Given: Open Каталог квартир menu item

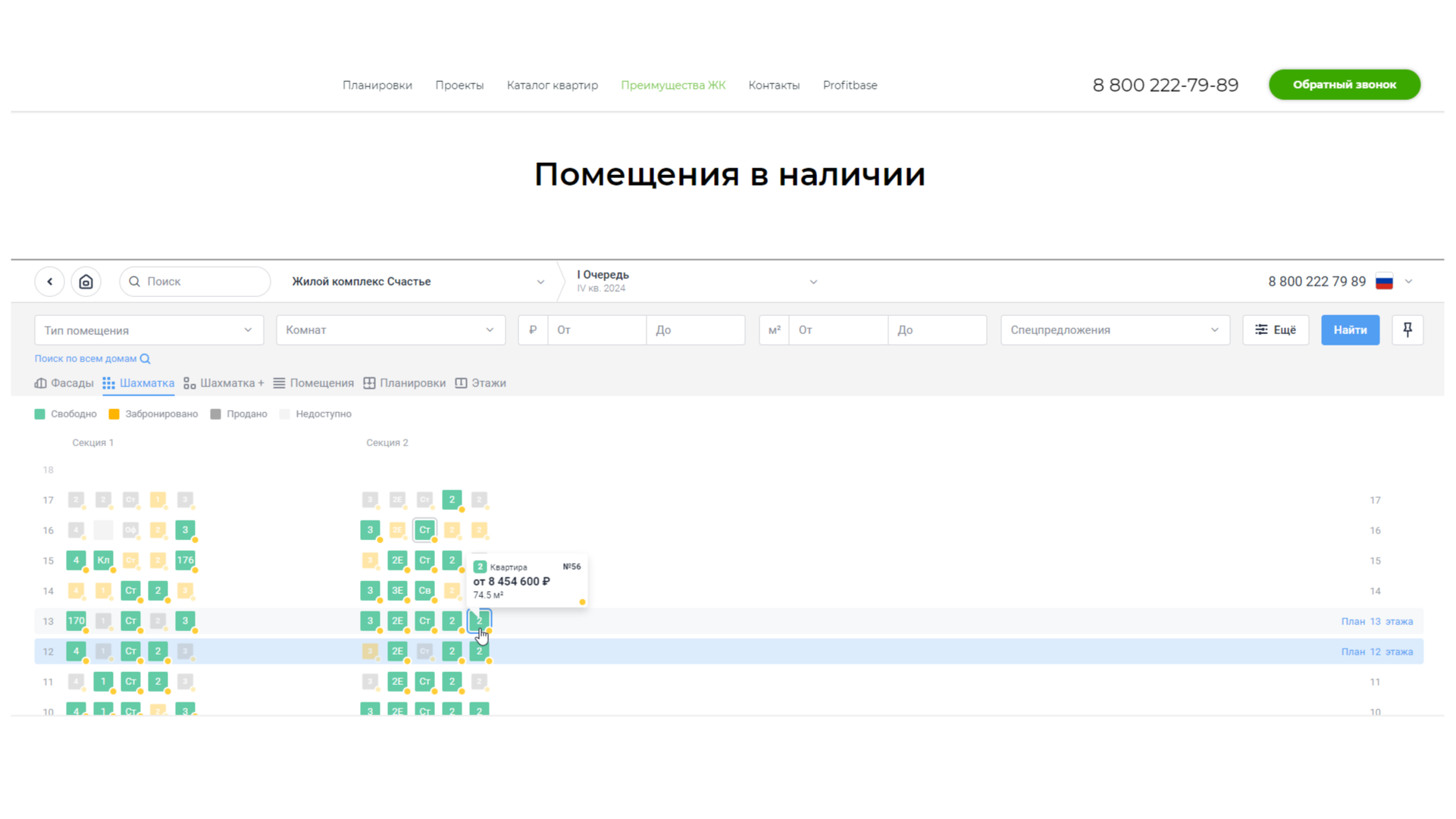Looking at the screenshot, I should pyautogui.click(x=553, y=86).
